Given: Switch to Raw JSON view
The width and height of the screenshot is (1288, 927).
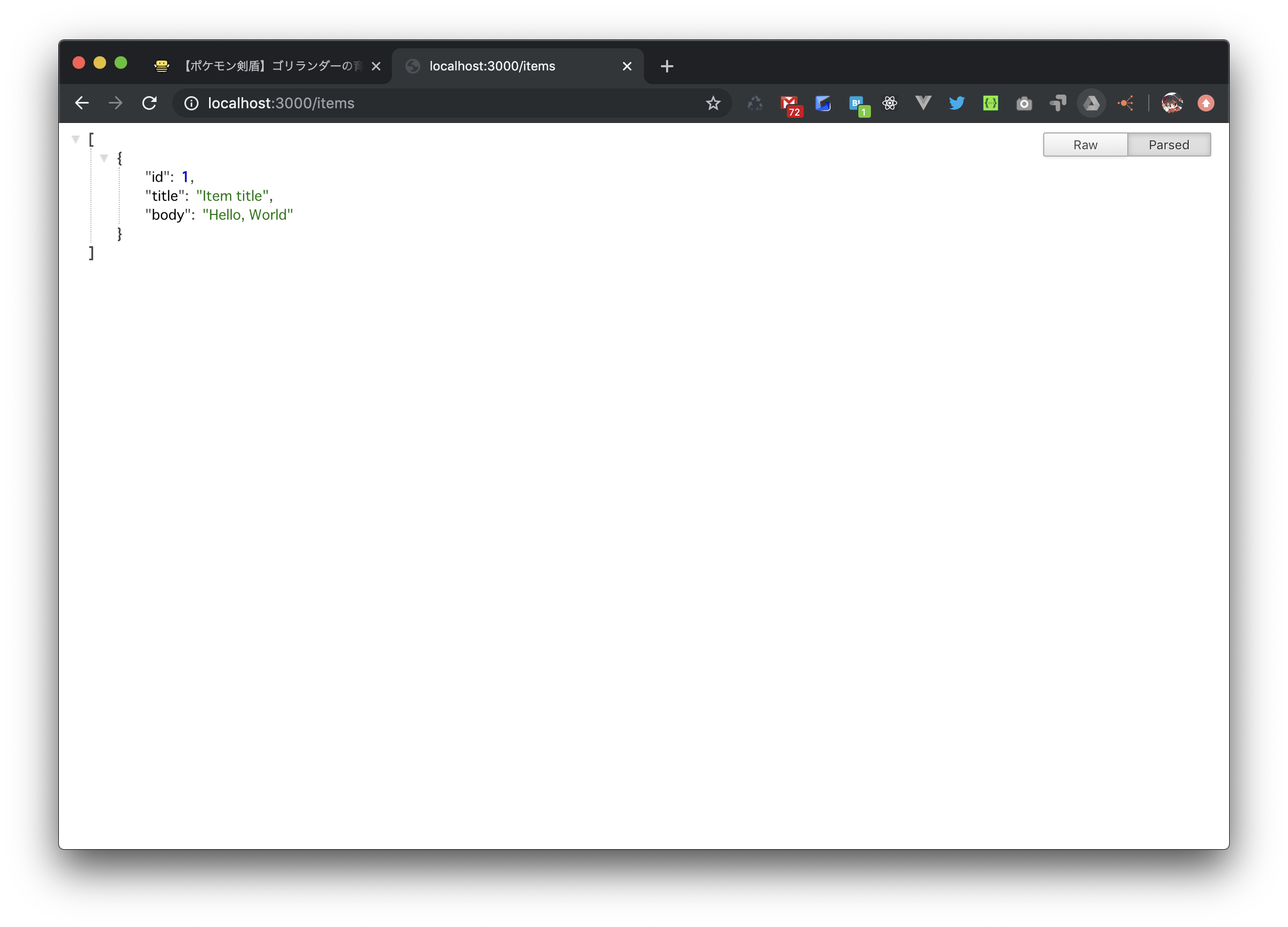Looking at the screenshot, I should pyautogui.click(x=1085, y=145).
